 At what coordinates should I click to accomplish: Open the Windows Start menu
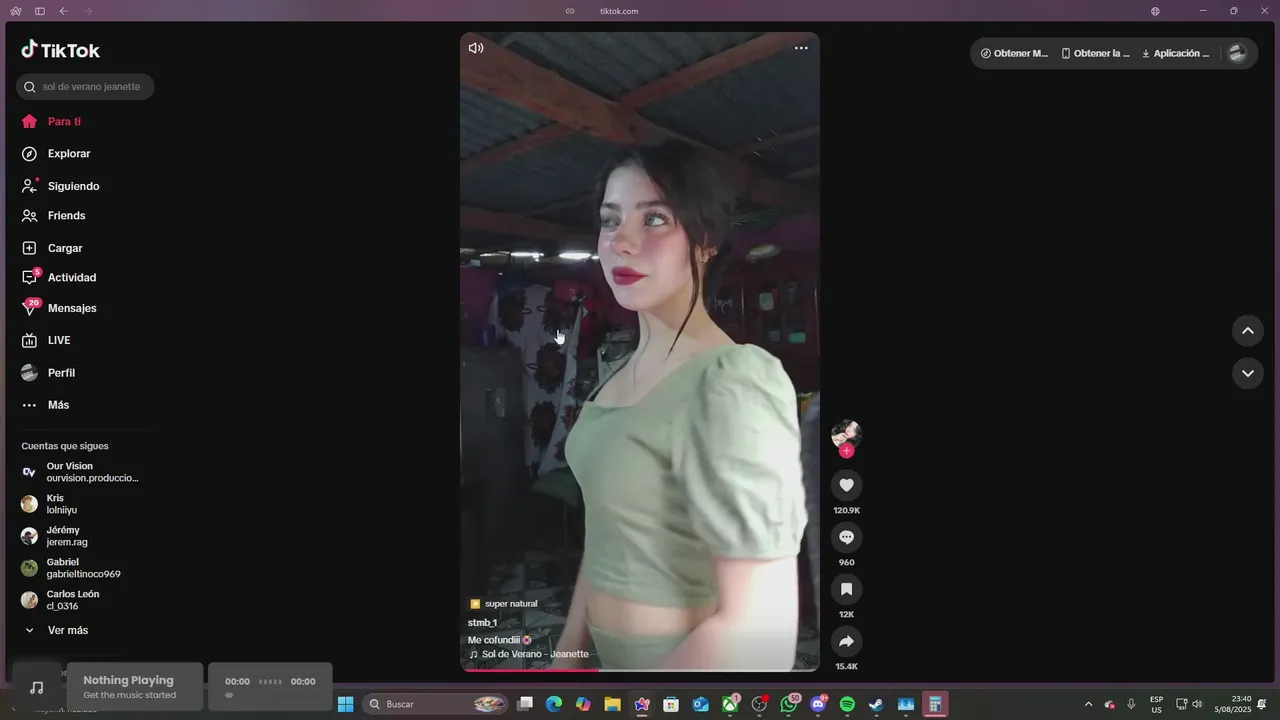(345, 704)
